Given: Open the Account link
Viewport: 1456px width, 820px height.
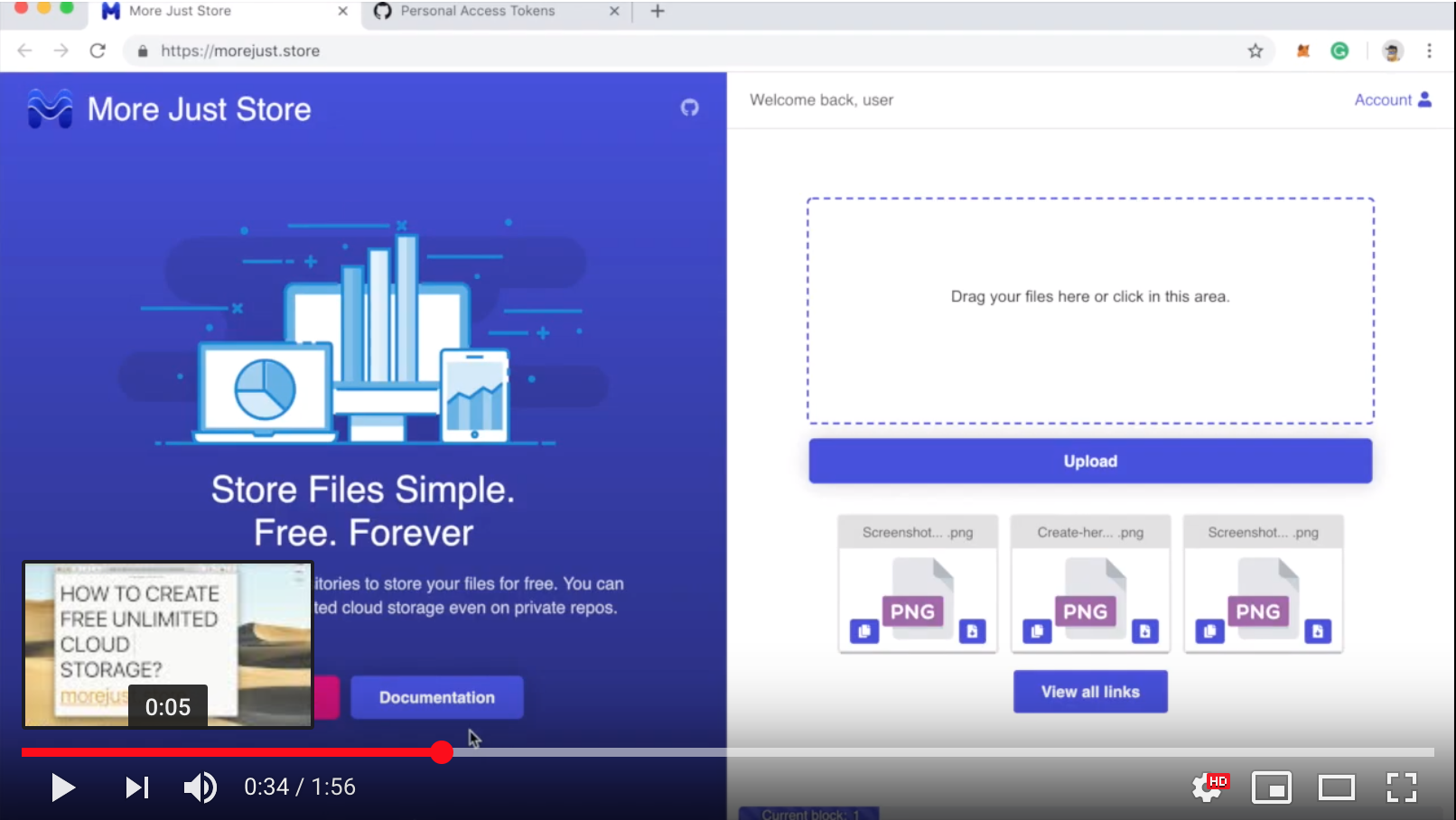Looking at the screenshot, I should pos(1393,100).
